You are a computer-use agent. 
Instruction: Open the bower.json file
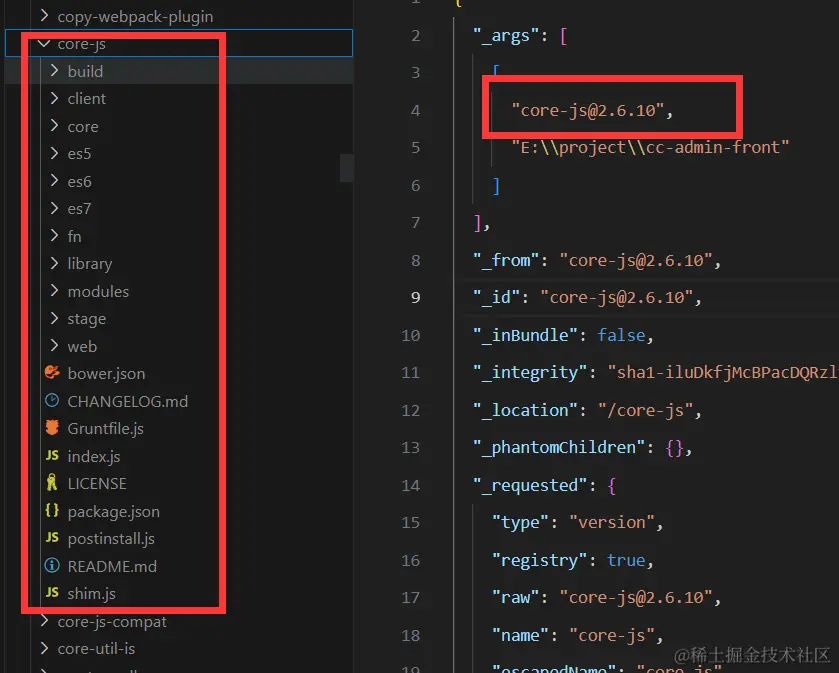click(106, 373)
